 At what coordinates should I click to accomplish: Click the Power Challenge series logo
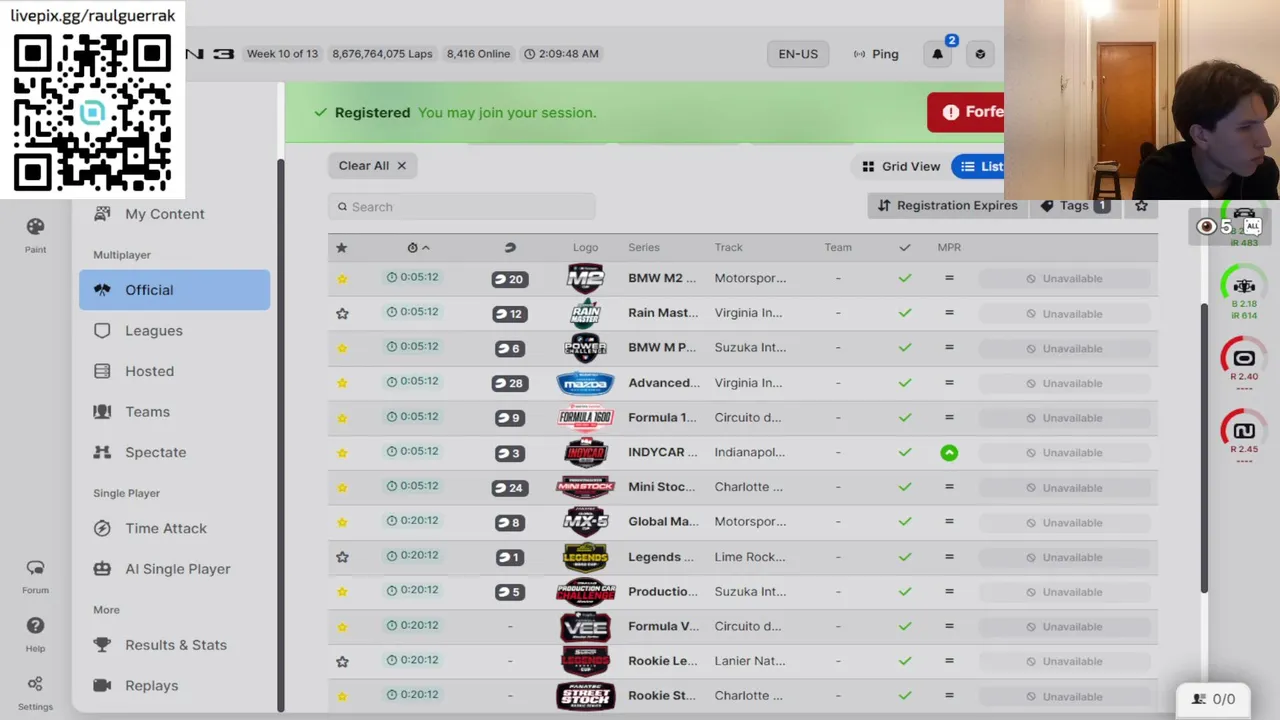(585, 348)
